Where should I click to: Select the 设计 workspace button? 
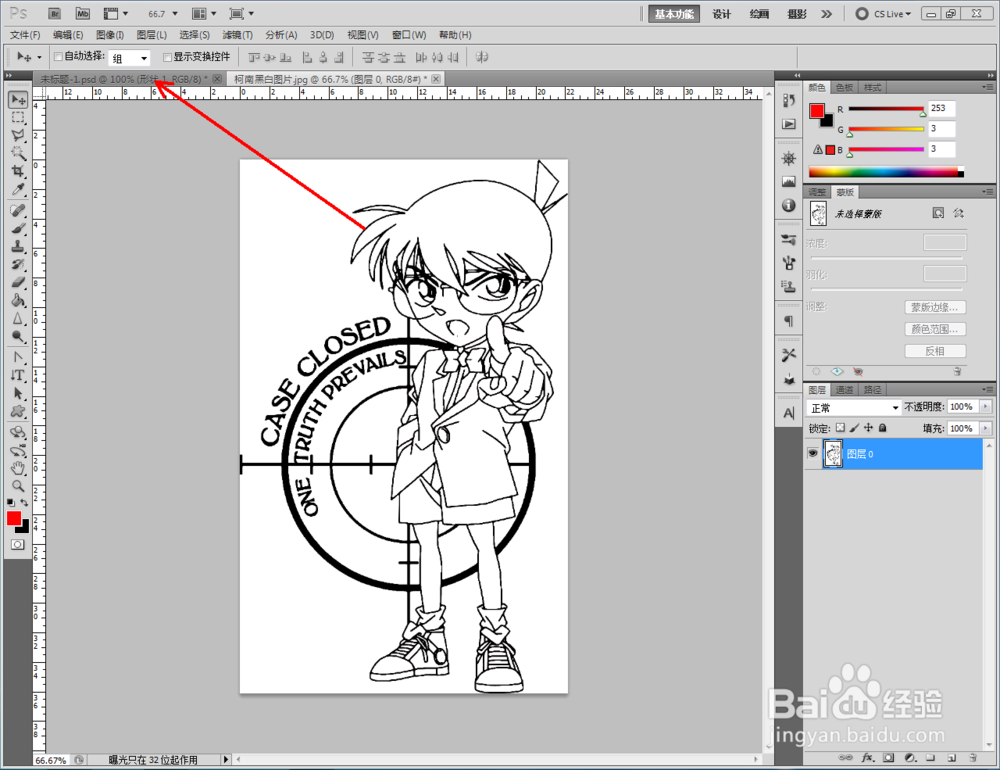[721, 14]
